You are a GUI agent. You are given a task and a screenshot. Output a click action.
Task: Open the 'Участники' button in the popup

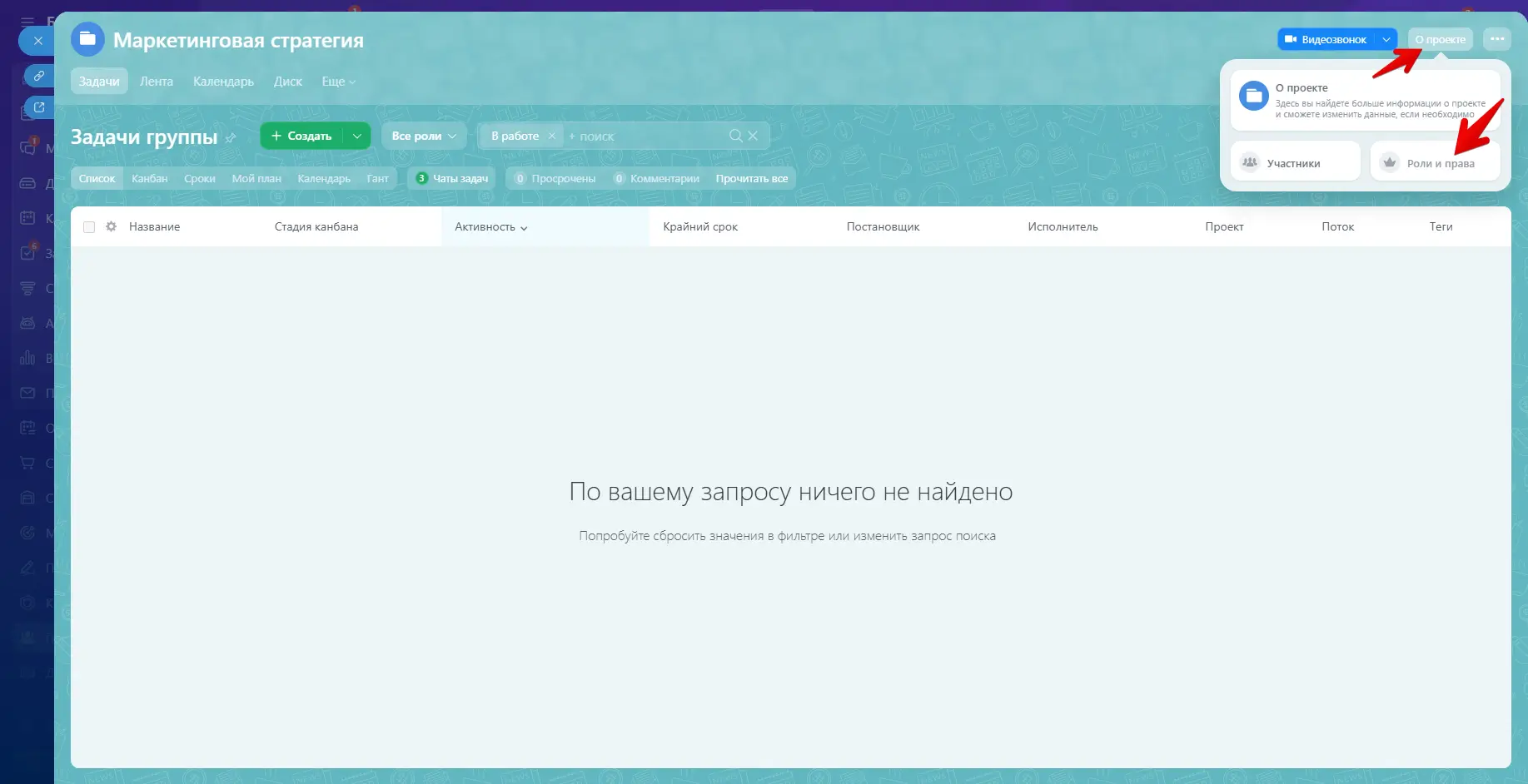(x=1295, y=161)
